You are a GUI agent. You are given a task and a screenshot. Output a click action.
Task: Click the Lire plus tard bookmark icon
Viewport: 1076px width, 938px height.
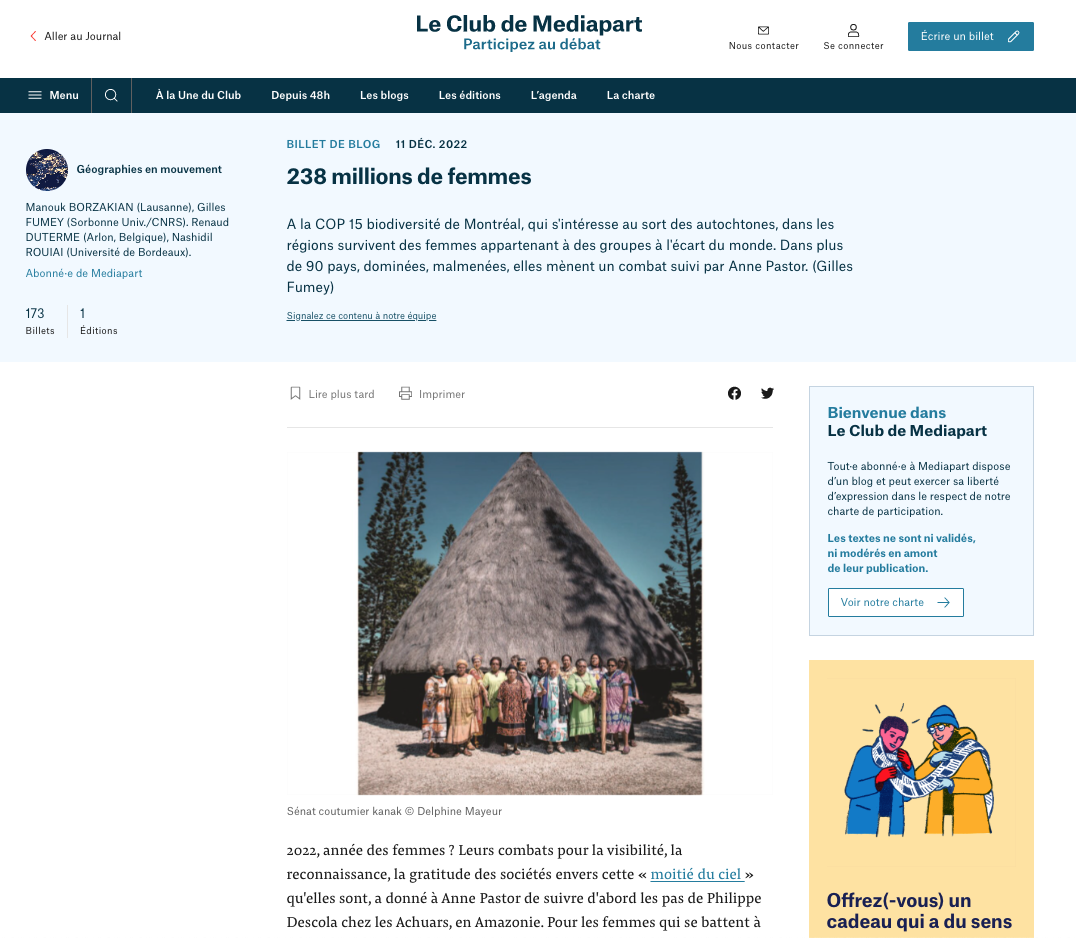point(295,393)
